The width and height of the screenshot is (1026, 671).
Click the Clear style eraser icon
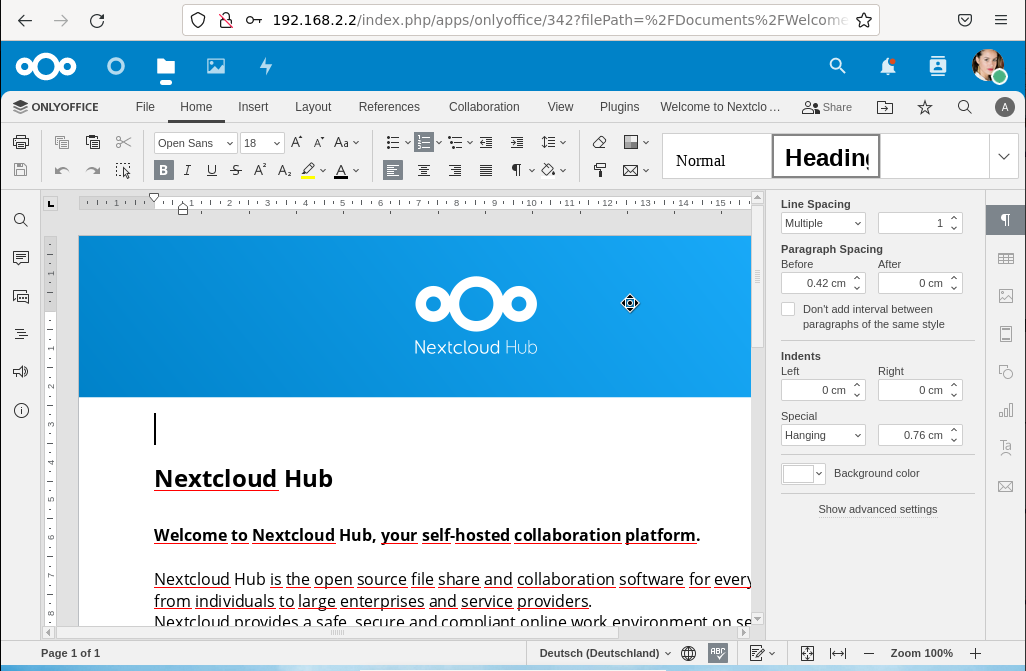click(599, 142)
